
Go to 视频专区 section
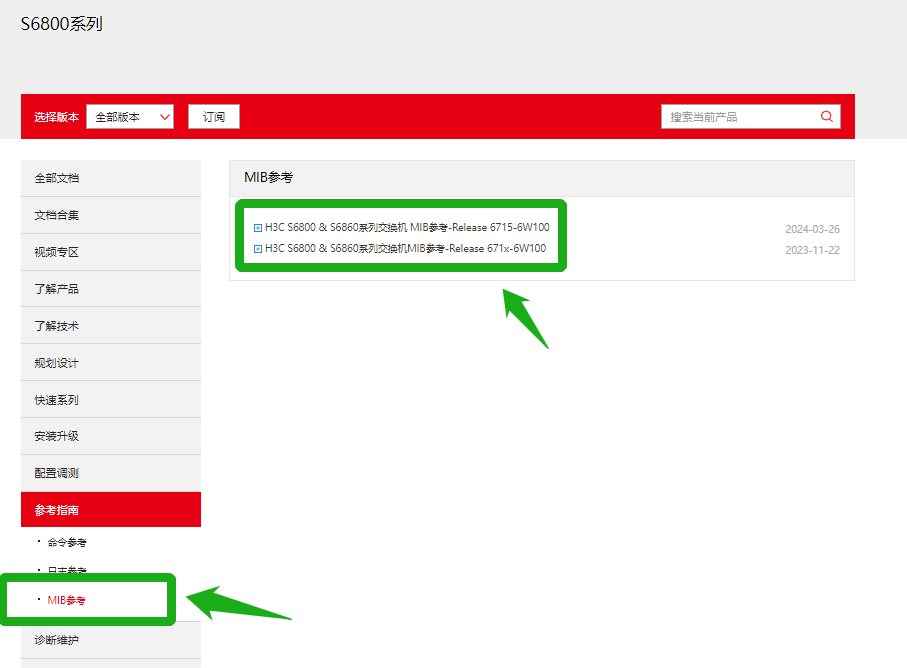point(111,252)
